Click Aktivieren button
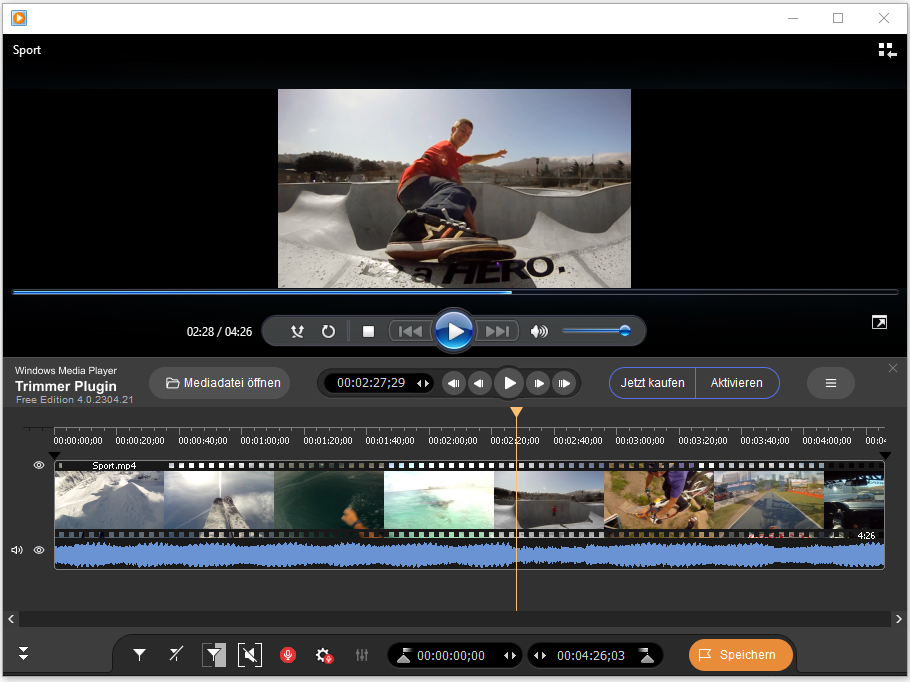Viewport: 910px width, 682px height. coord(737,383)
